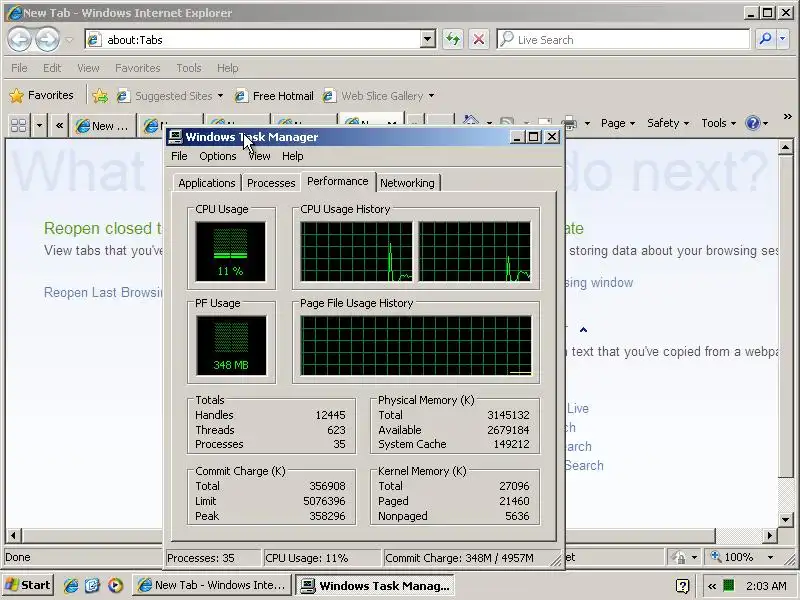Select the Performance tab
The height and width of the screenshot is (600, 800).
point(338,181)
